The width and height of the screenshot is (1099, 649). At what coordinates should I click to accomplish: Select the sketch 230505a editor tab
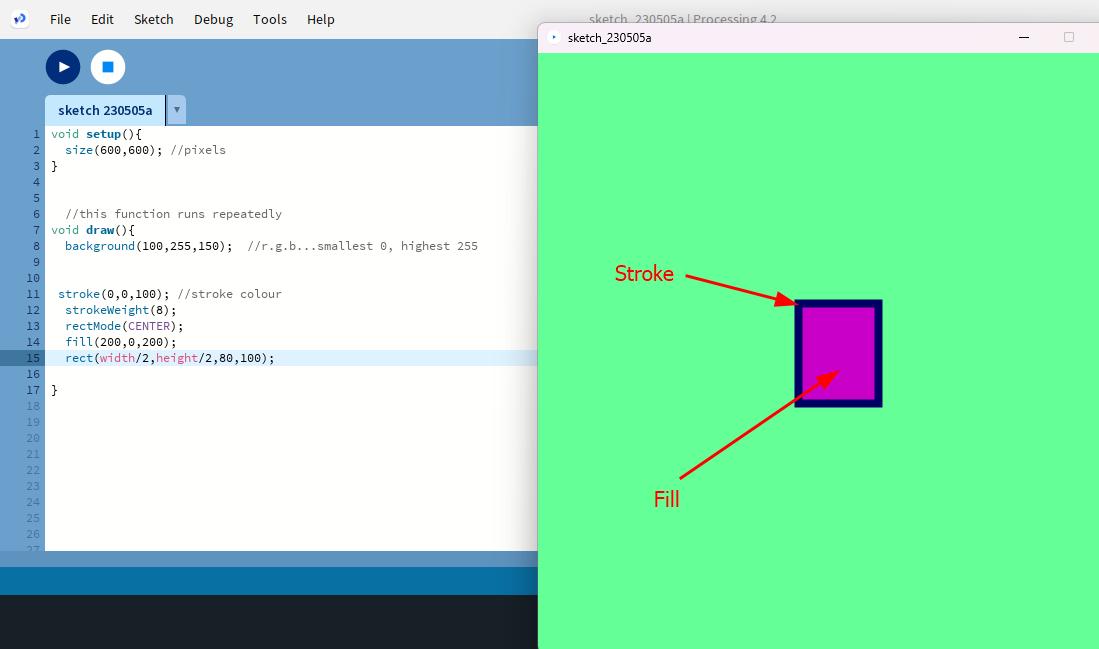coord(104,110)
